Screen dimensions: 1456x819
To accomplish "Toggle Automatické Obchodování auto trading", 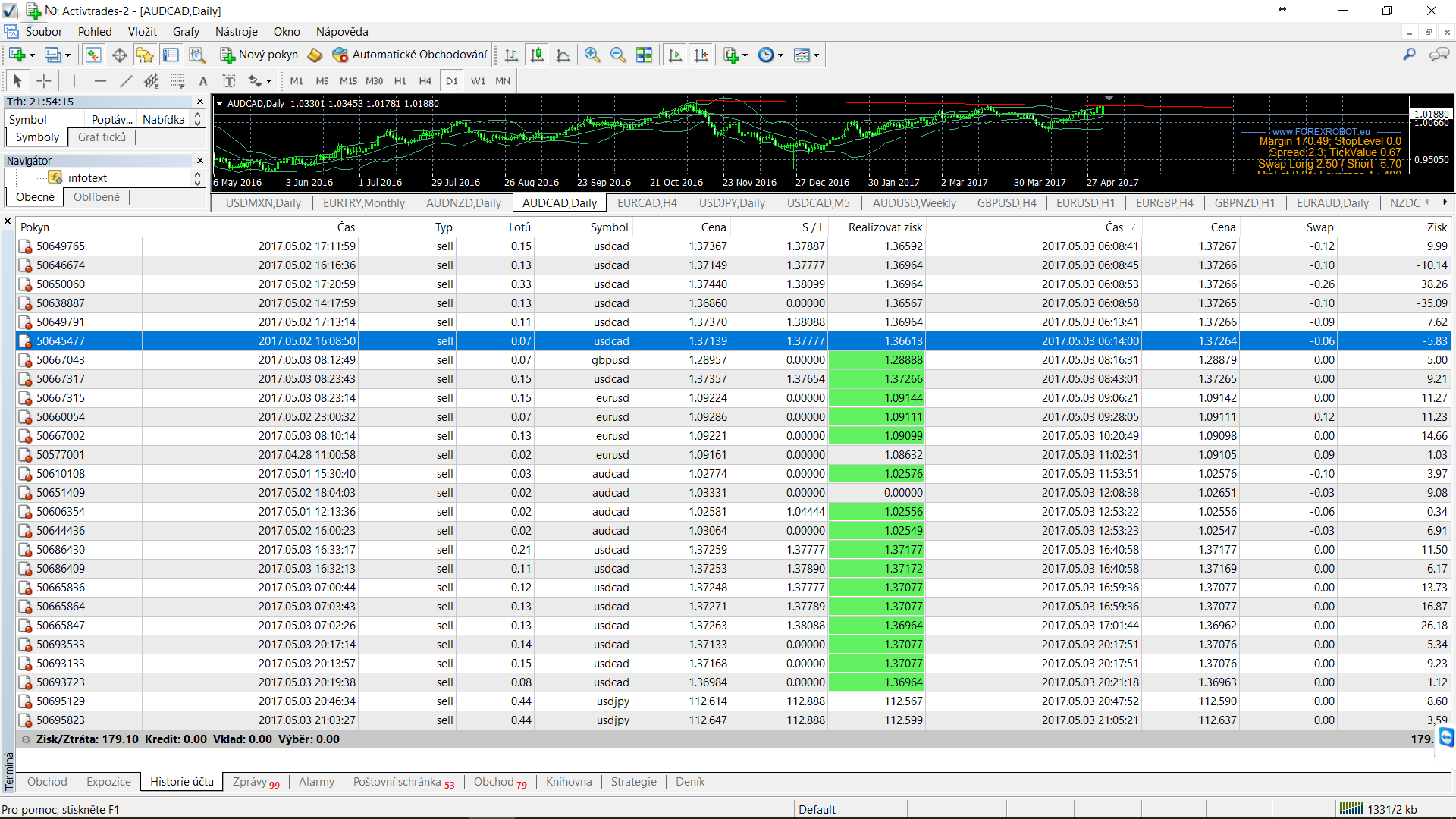I will (409, 55).
